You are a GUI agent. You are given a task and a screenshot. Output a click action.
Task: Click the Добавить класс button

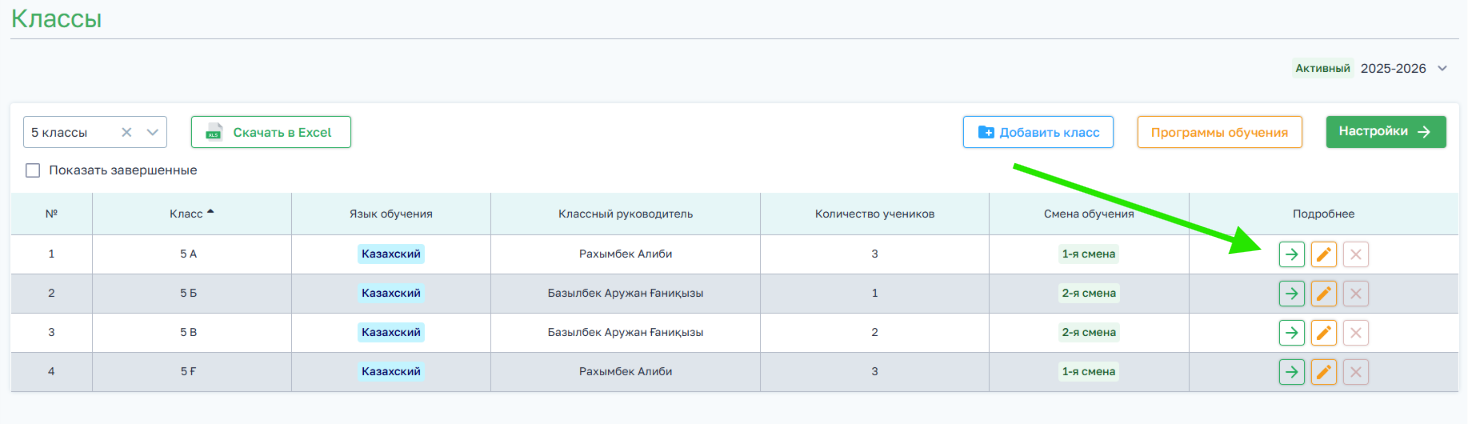click(x=1038, y=132)
